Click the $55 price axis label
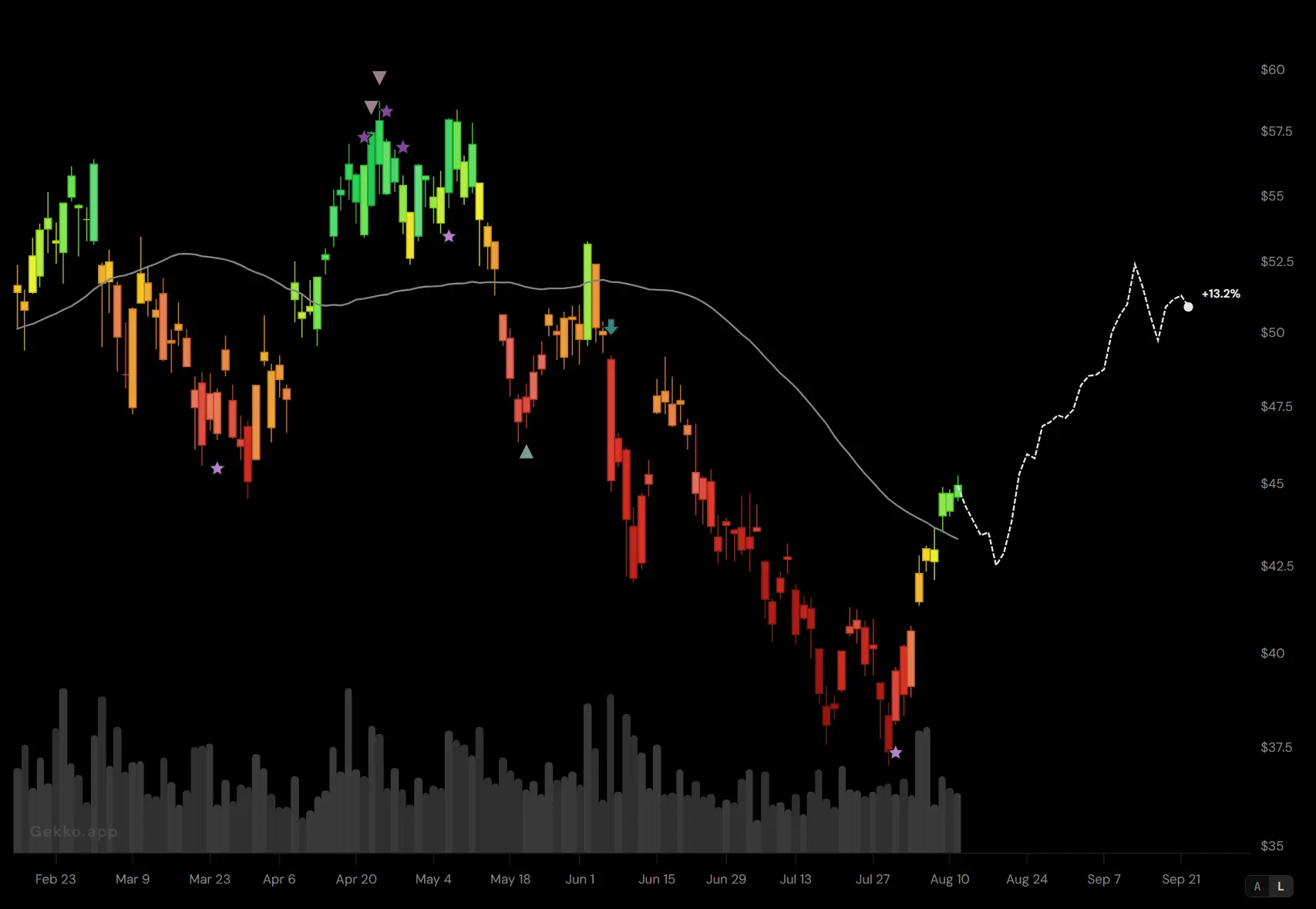The height and width of the screenshot is (909, 1316). pos(1273,196)
